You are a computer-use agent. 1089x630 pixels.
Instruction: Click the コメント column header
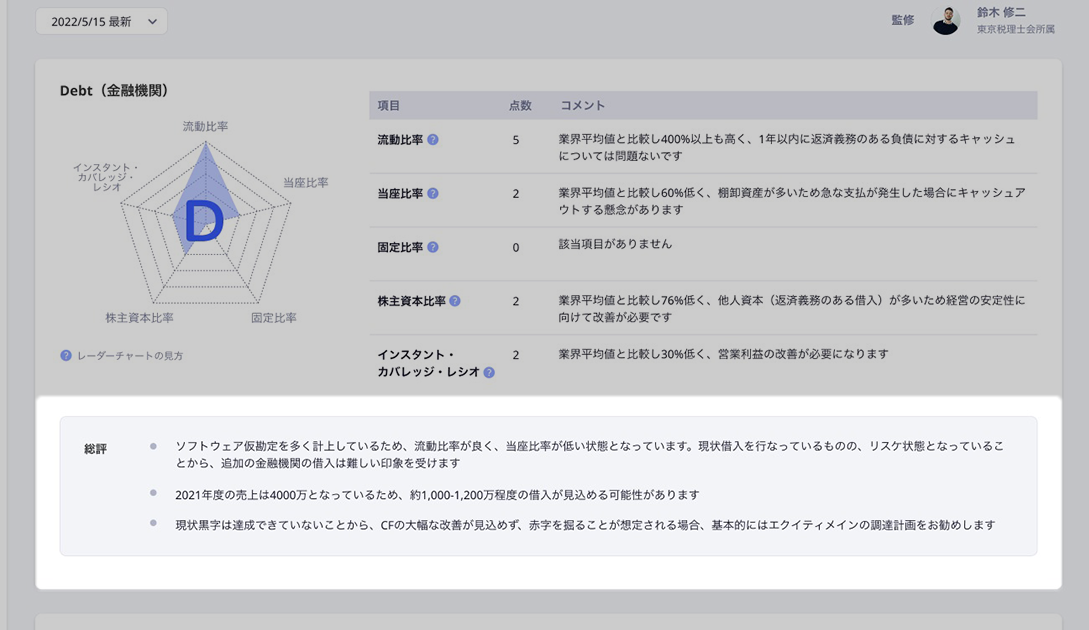click(582, 106)
